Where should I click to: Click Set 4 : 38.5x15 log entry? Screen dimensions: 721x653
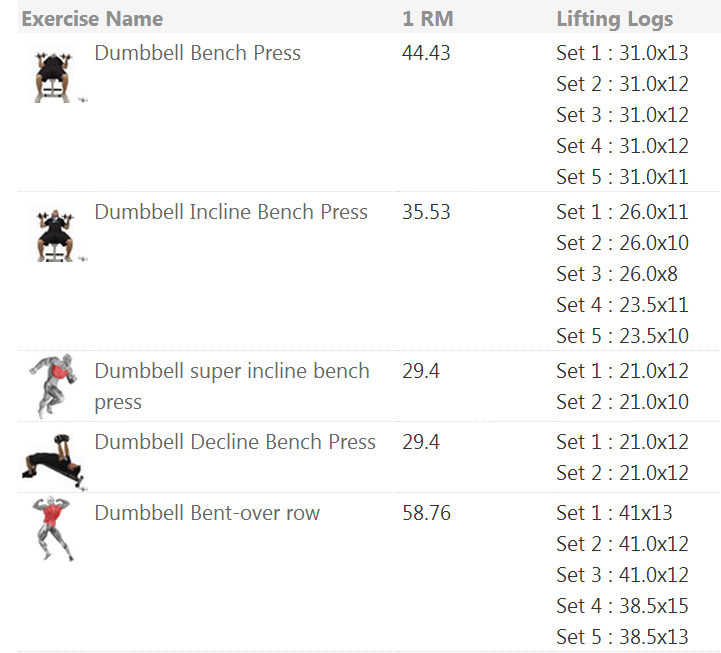(622, 606)
